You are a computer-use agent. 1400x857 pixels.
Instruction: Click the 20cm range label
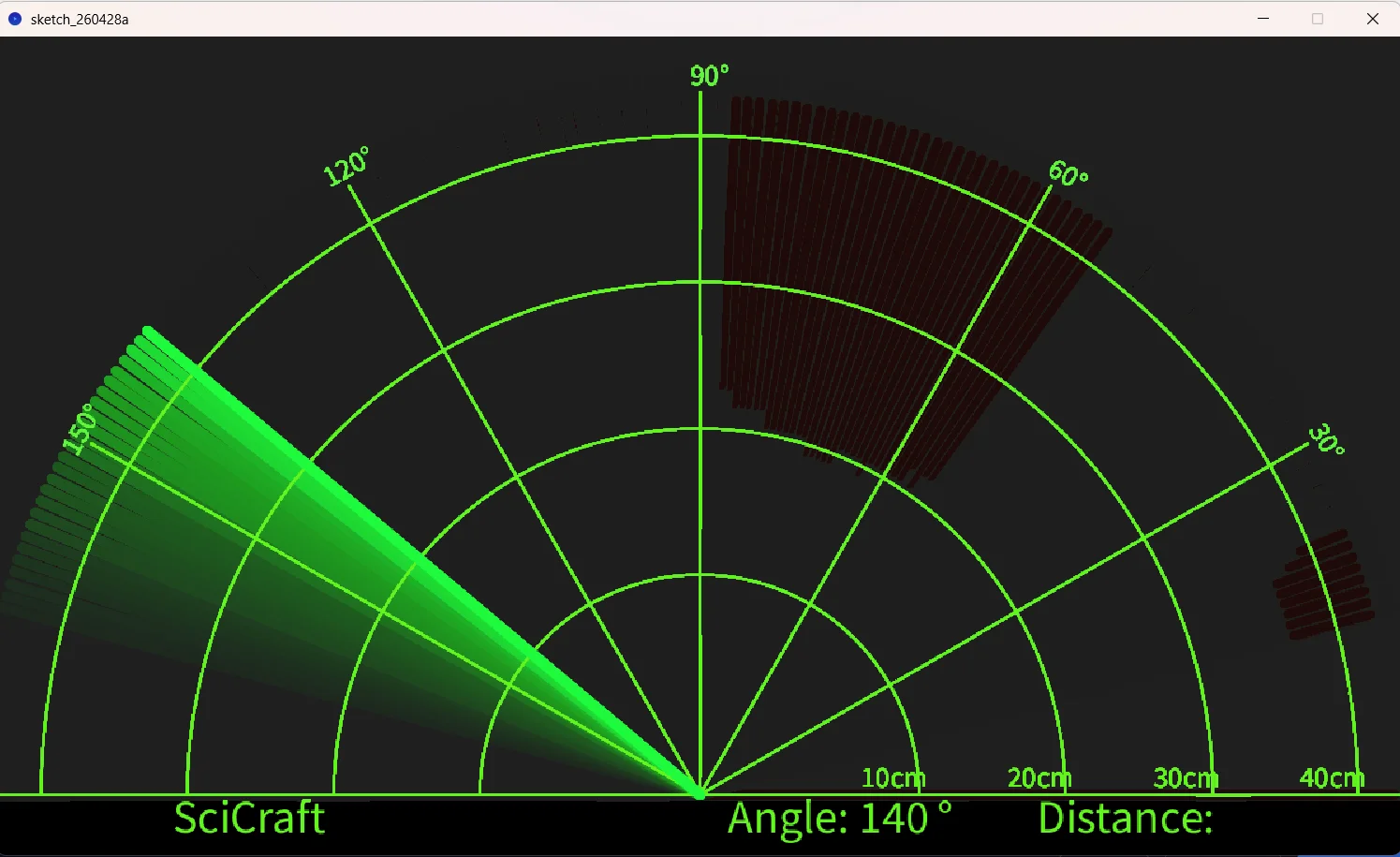coord(1039,778)
